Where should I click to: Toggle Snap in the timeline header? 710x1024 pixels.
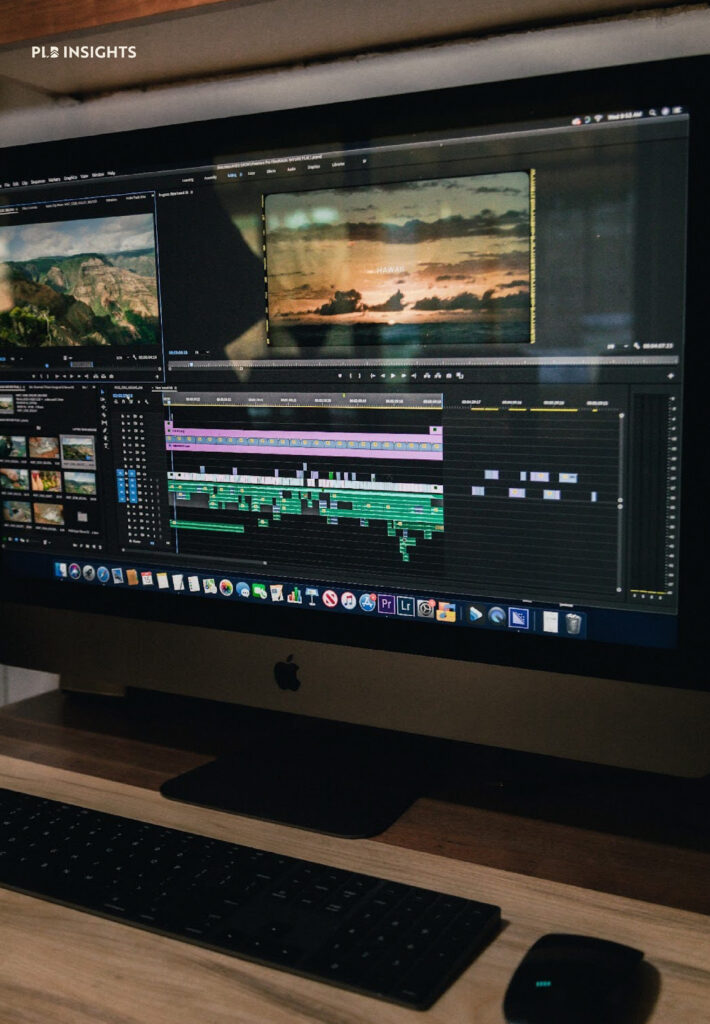coord(124,401)
